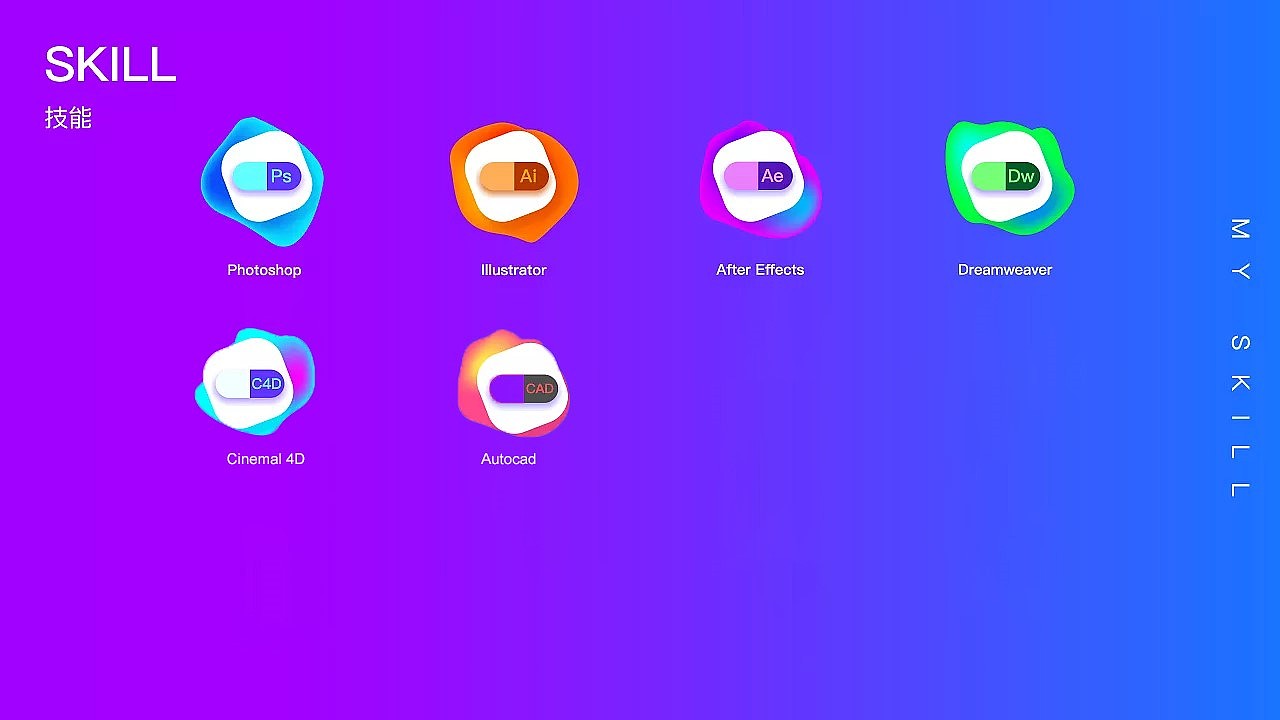Select the Autocad CAD skill icon
Image resolution: width=1280 pixels, height=720 pixels.
coord(514,385)
